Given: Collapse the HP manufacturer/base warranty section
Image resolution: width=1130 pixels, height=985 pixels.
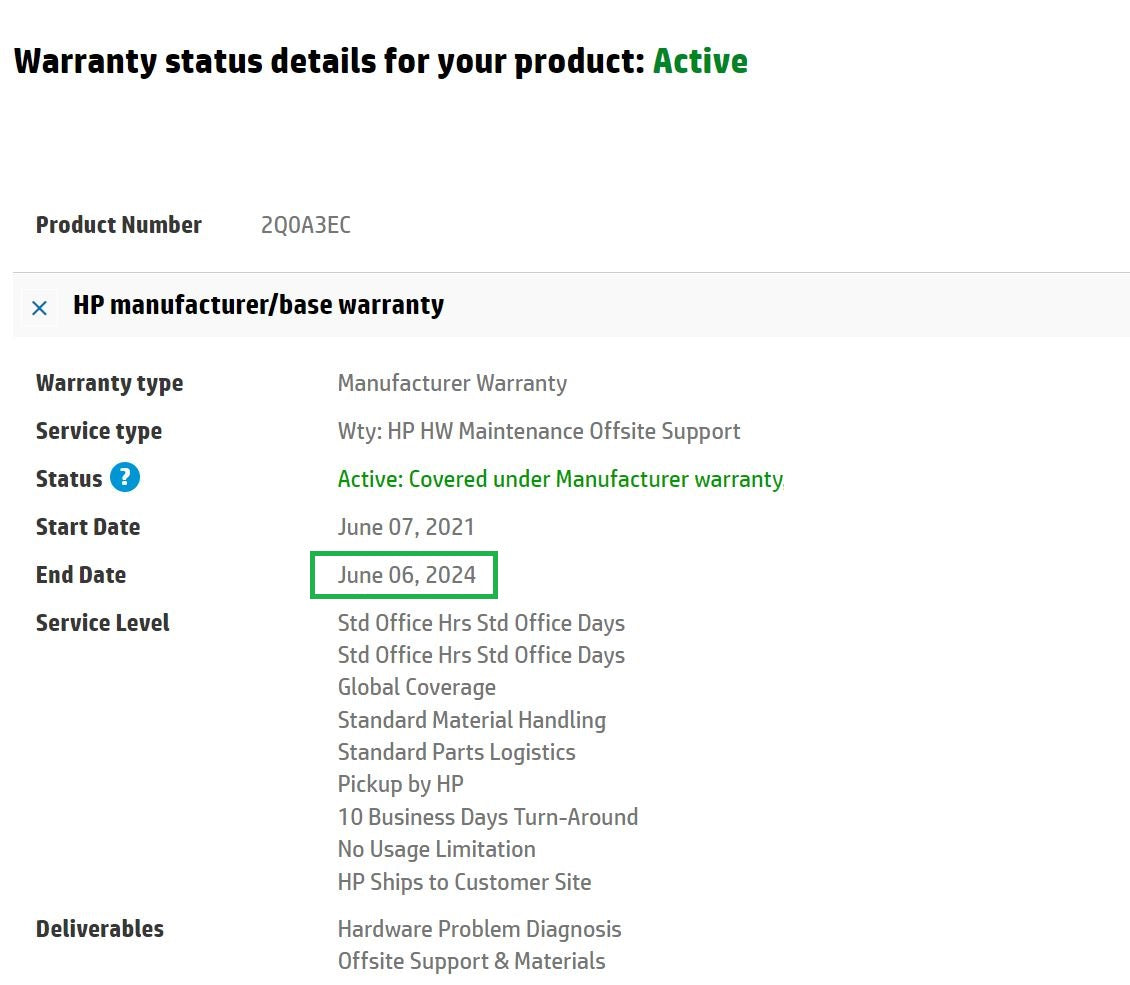Looking at the screenshot, I should (40, 308).
